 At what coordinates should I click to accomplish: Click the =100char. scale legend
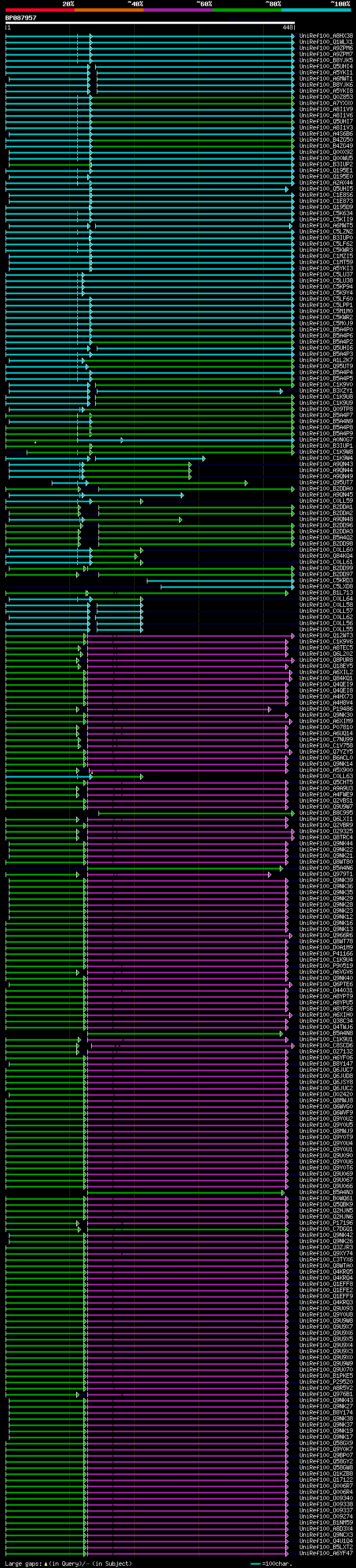pyautogui.click(x=271, y=1564)
